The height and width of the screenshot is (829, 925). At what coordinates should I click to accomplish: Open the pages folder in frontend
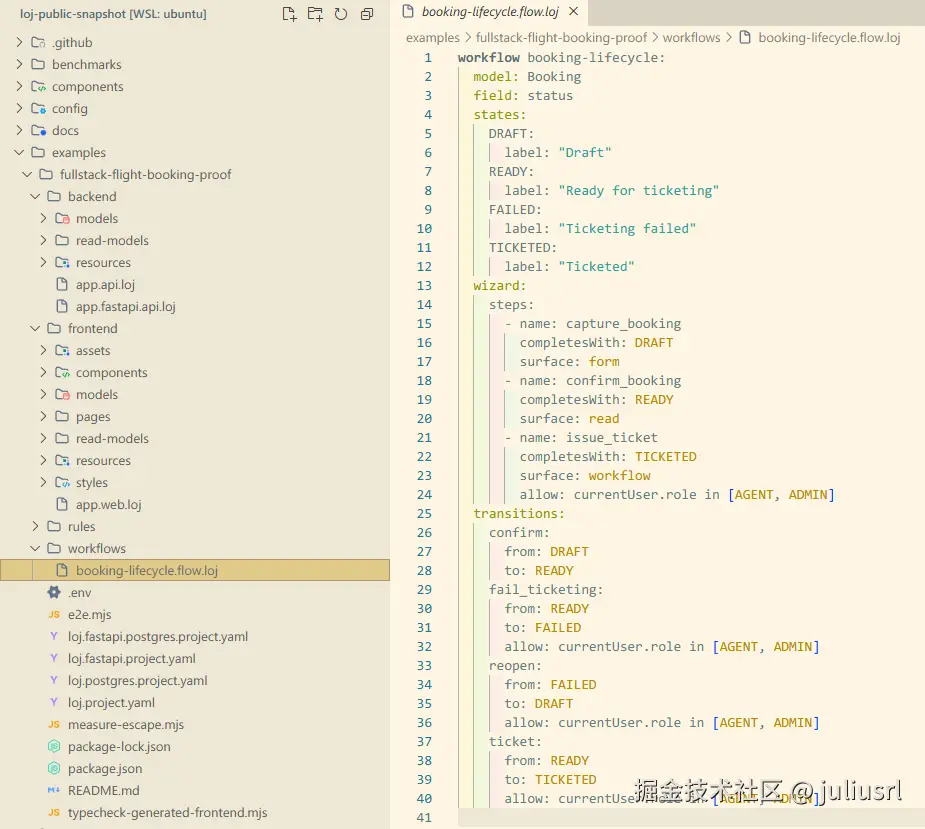[93, 417]
